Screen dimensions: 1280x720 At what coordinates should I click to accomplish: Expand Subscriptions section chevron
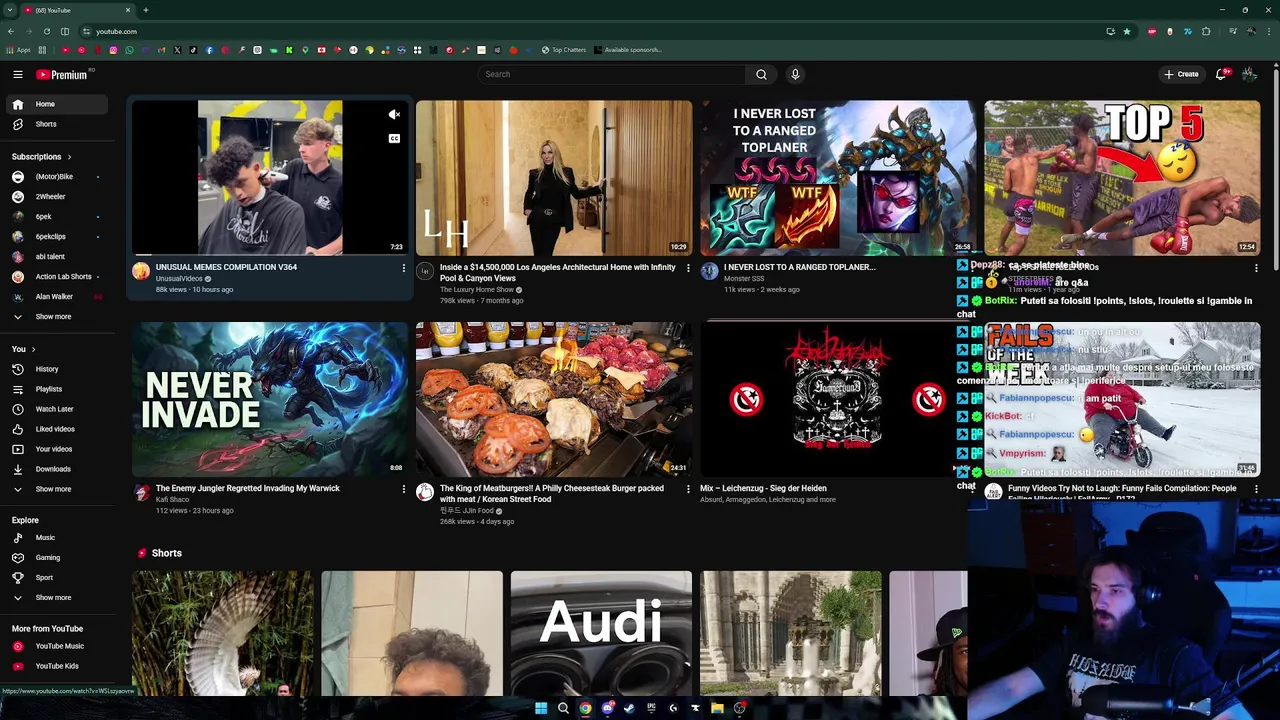[69, 157]
